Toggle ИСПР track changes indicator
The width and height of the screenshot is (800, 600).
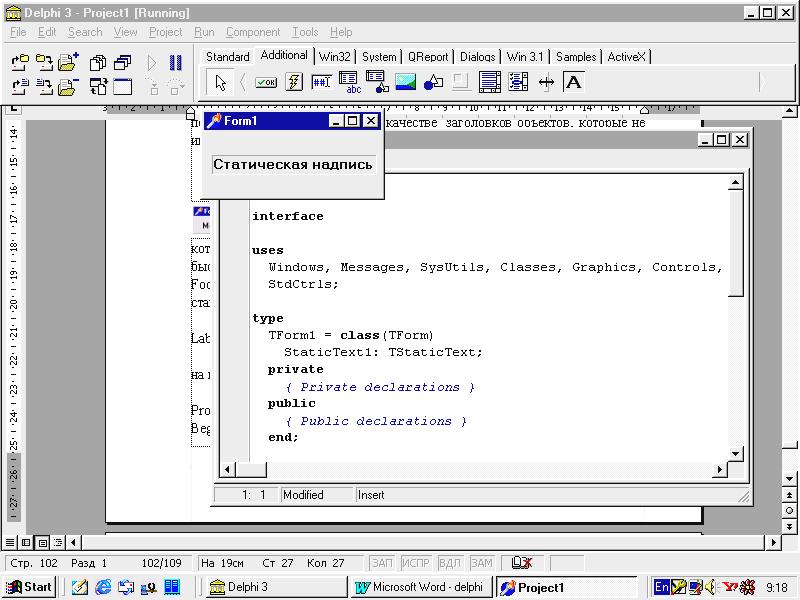(x=415, y=563)
